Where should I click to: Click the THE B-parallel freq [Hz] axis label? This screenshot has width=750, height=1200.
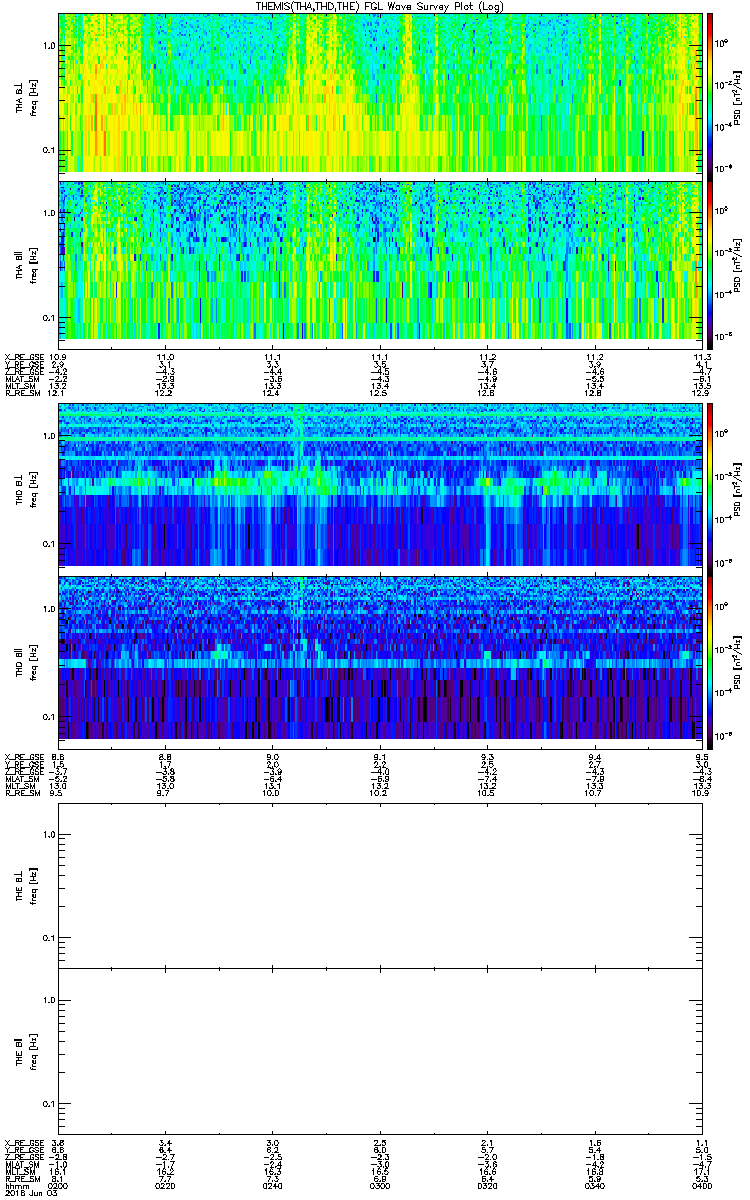(x=34, y=1050)
